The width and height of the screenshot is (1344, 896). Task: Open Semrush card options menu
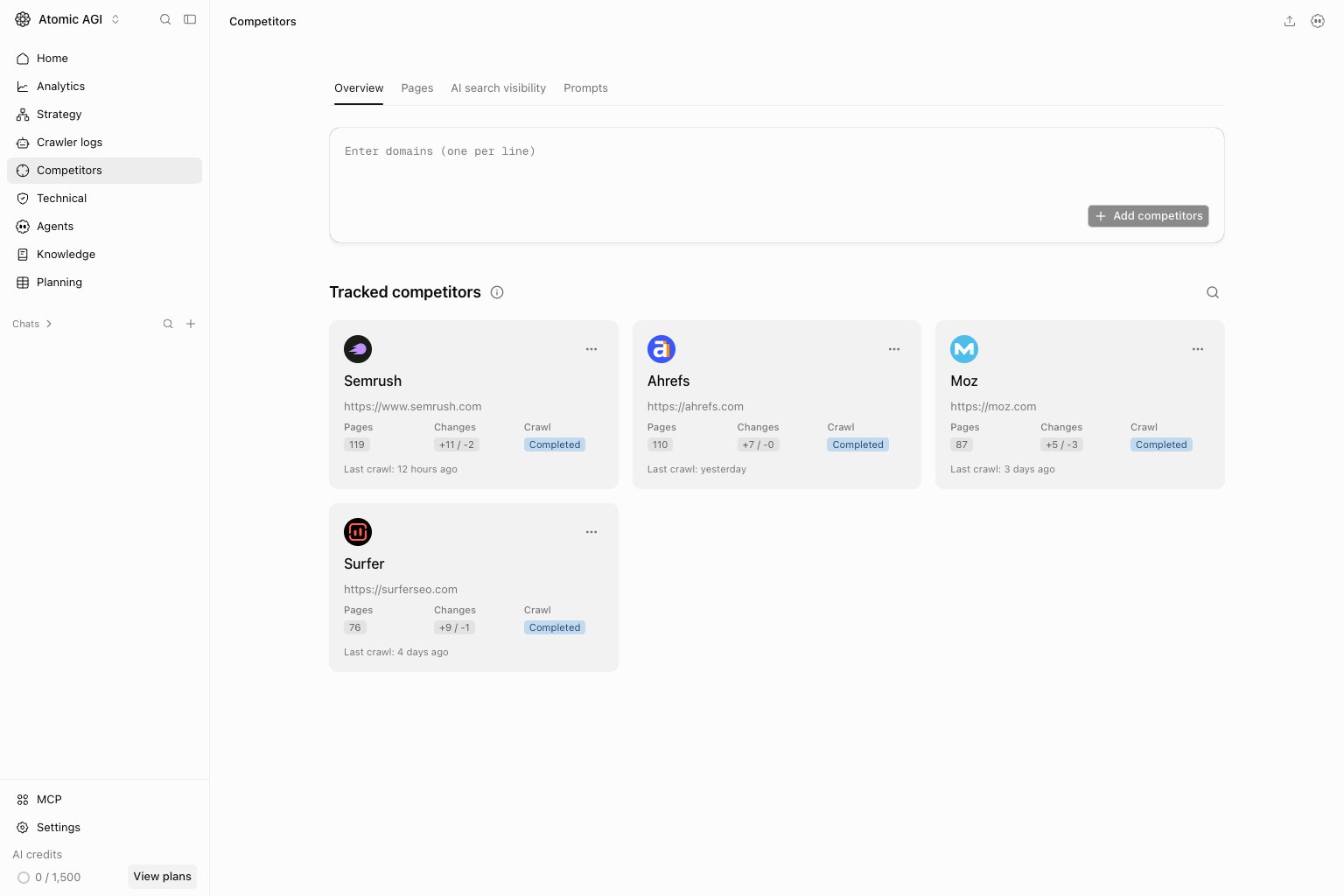click(591, 349)
